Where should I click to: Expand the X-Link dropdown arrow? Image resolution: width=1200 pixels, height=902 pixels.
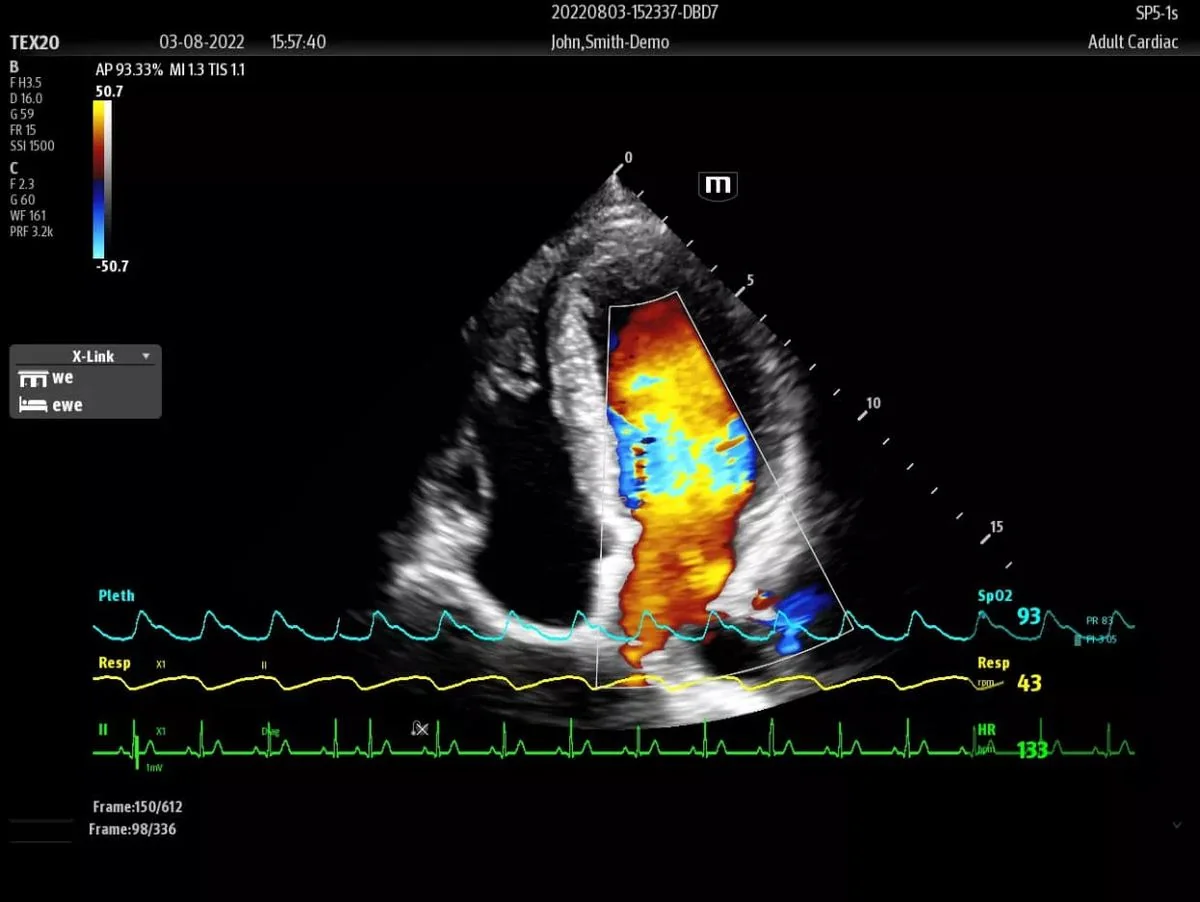(146, 356)
